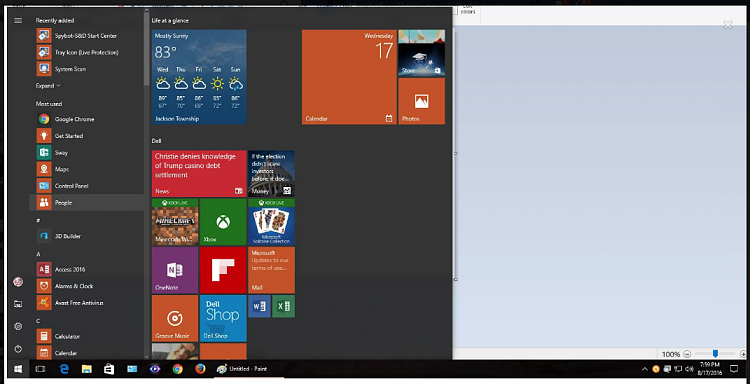
Task: Open Settings gear in the Start rail
Action: click(18, 326)
